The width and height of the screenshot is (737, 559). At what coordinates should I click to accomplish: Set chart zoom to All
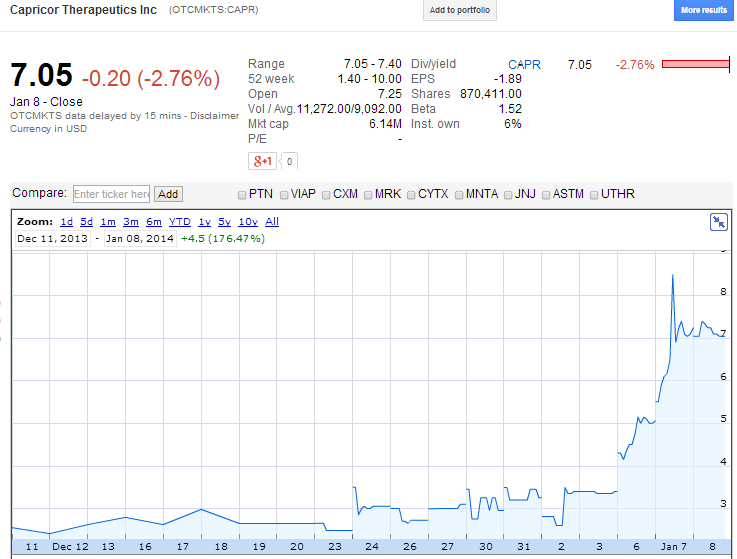coord(272,221)
